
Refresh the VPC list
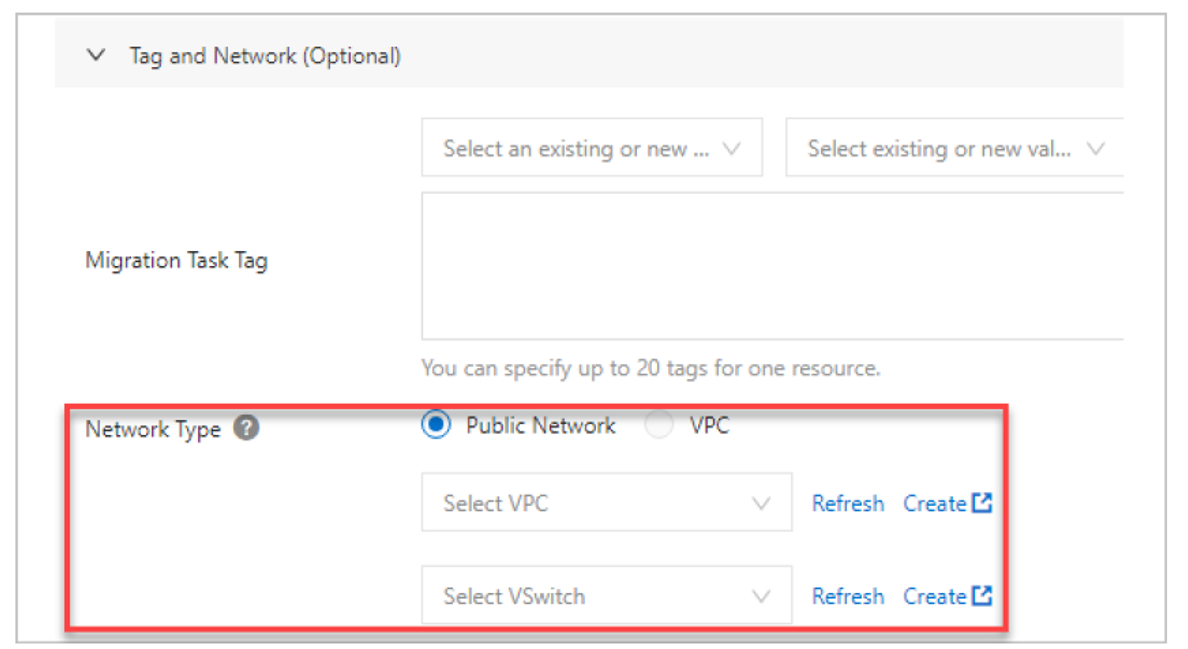[848, 503]
